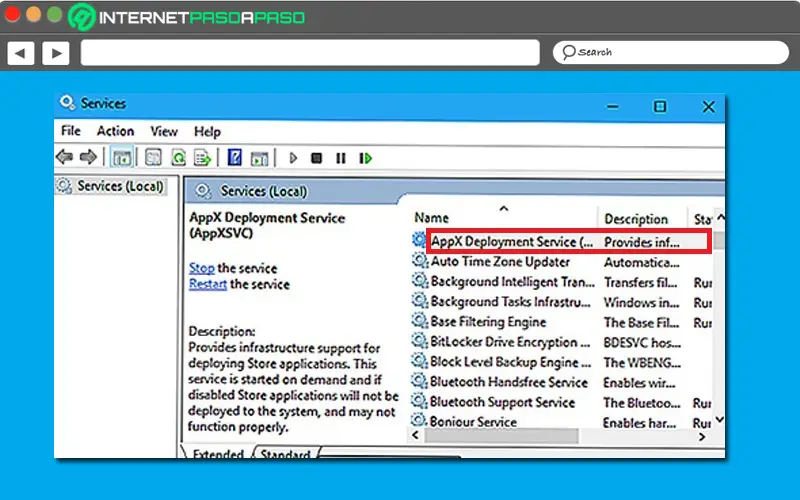The height and width of the screenshot is (500, 800).
Task: Click the Back arrow in Services toolbar
Action: tap(64, 157)
